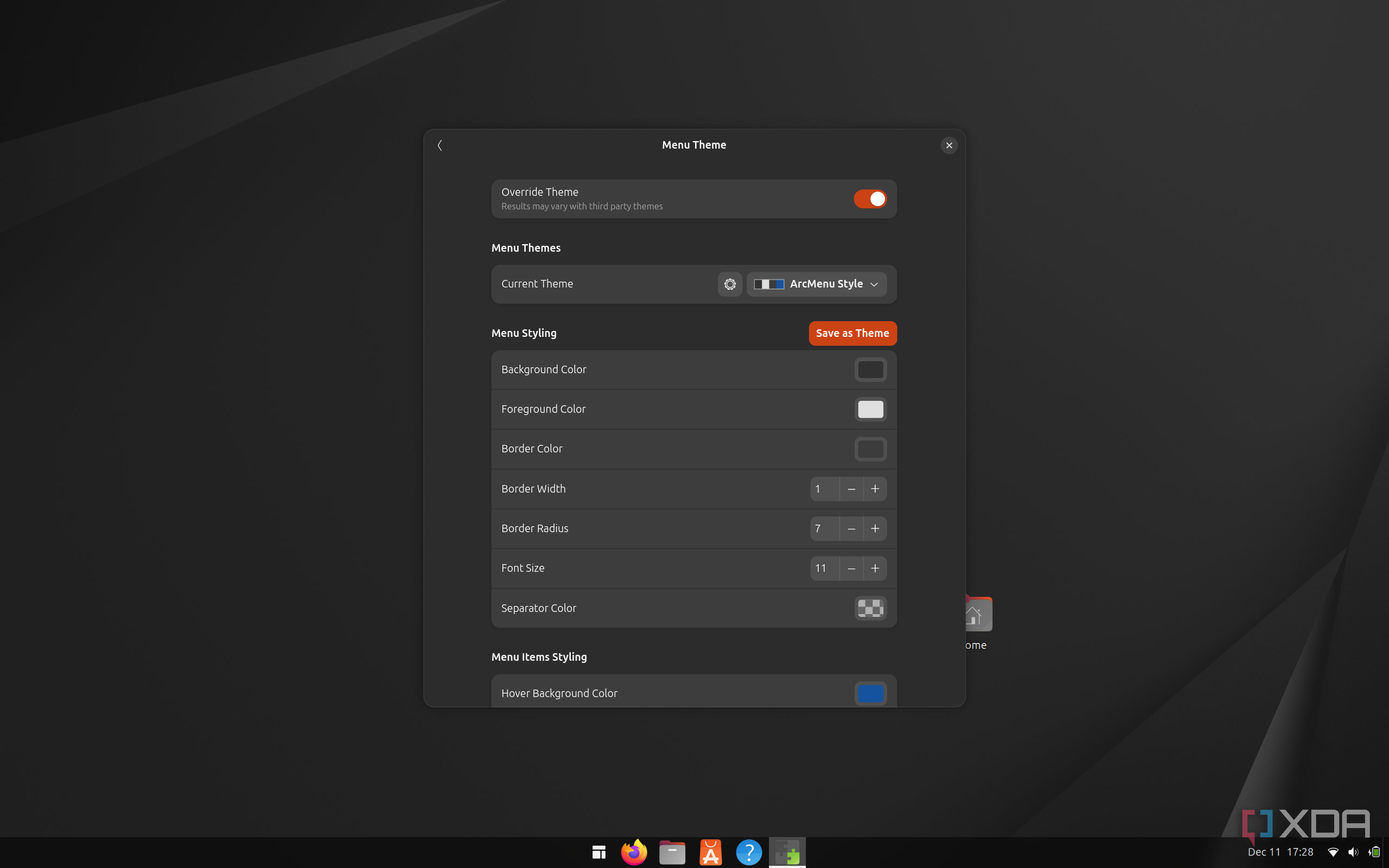Decrease the Border Radius value

(x=851, y=529)
